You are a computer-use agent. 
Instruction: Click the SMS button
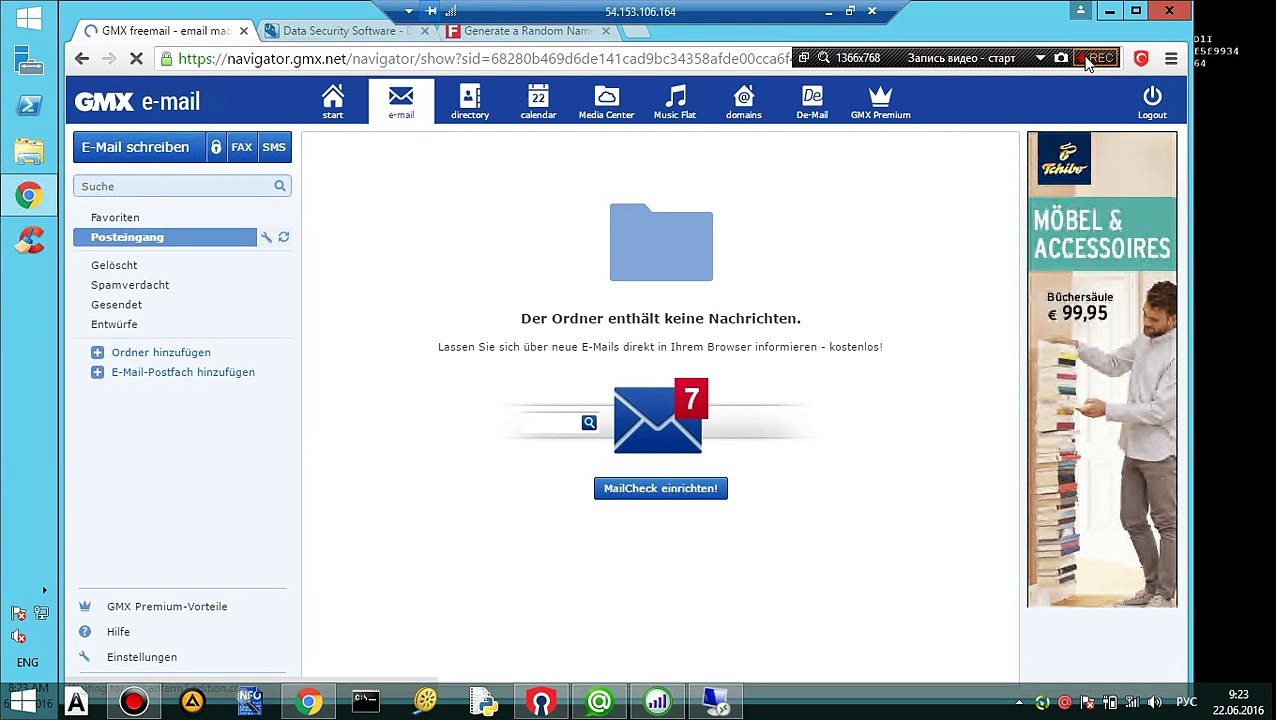pyautogui.click(x=274, y=147)
